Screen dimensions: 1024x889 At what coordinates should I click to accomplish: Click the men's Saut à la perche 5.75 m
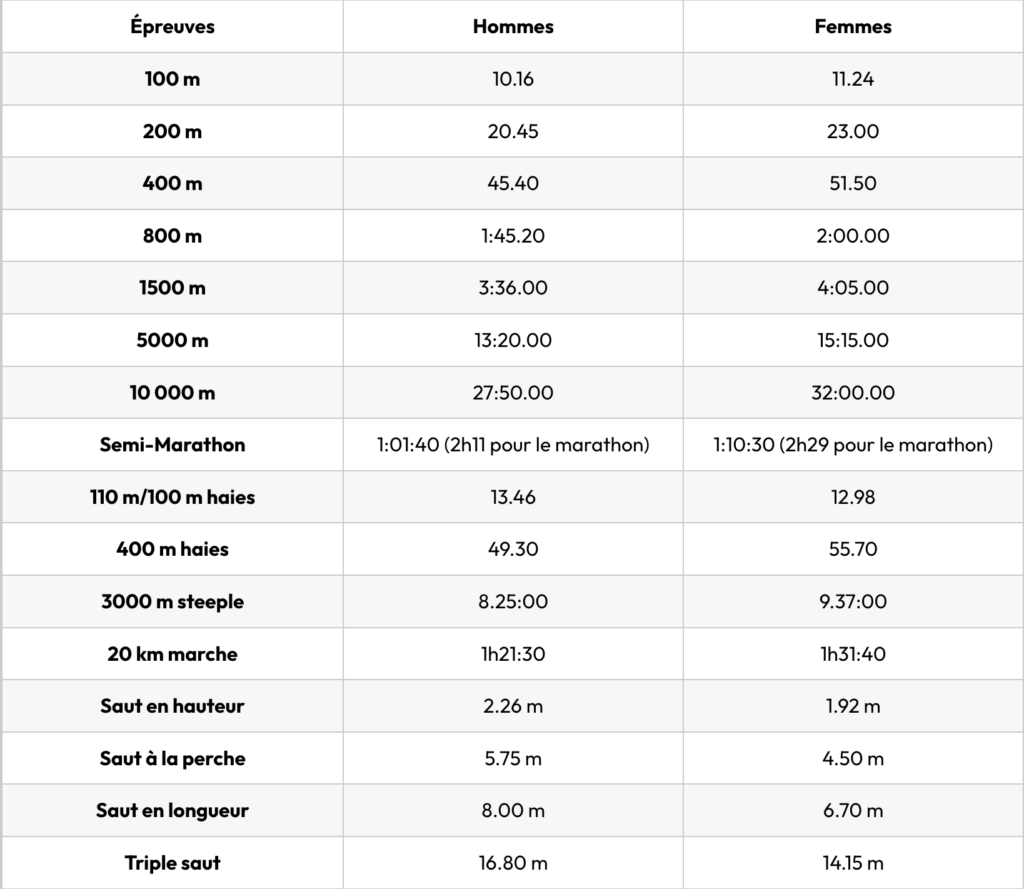[x=513, y=759]
